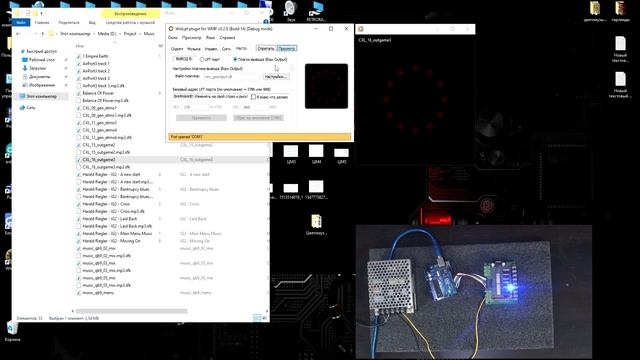Click the music file icon of 1 Empire Earth
640x360 pixels.
coord(79,56)
